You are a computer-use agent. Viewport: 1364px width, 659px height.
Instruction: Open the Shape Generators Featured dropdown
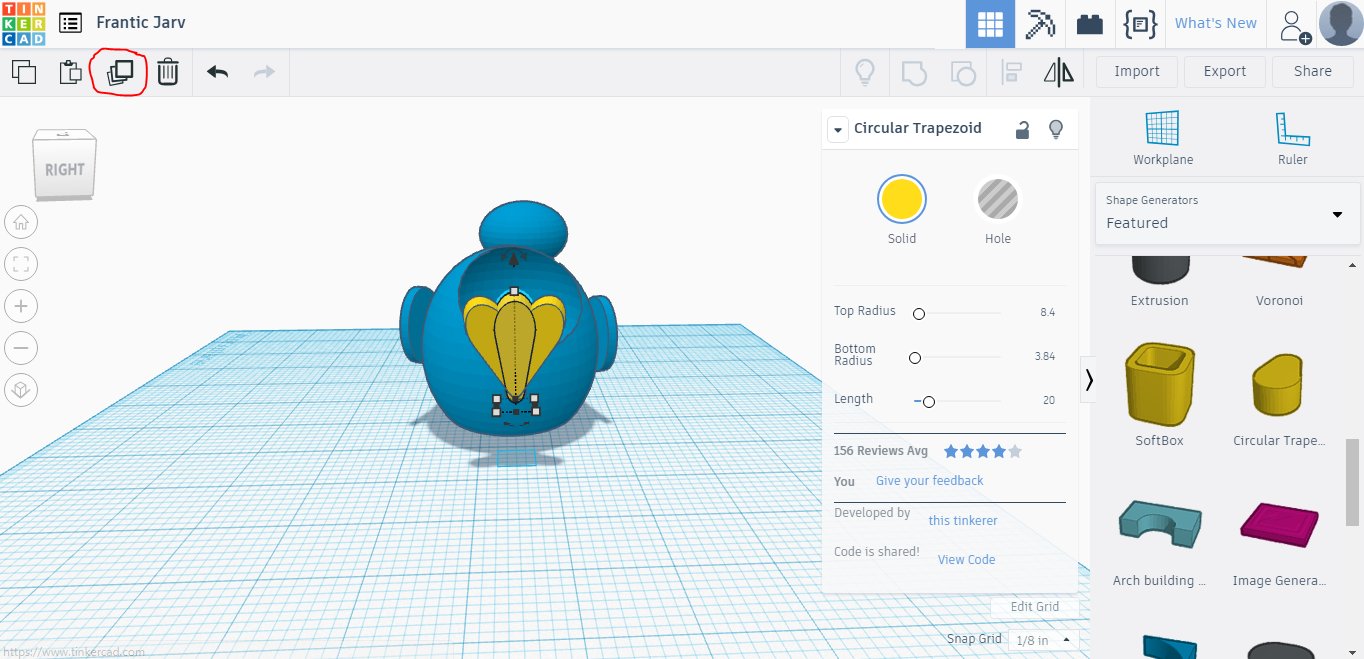(1227, 213)
